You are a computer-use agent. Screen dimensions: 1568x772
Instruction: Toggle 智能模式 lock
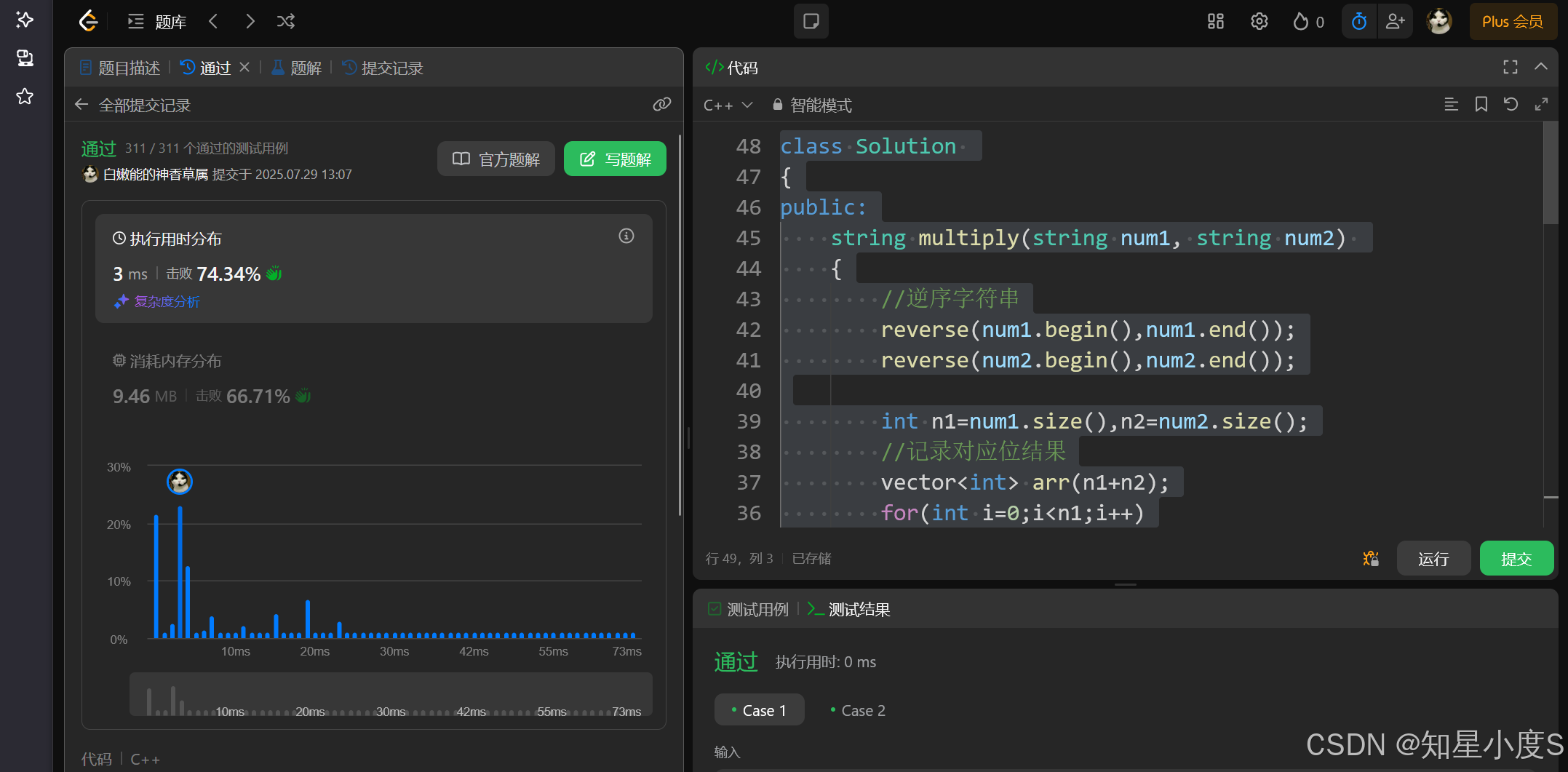click(x=812, y=106)
